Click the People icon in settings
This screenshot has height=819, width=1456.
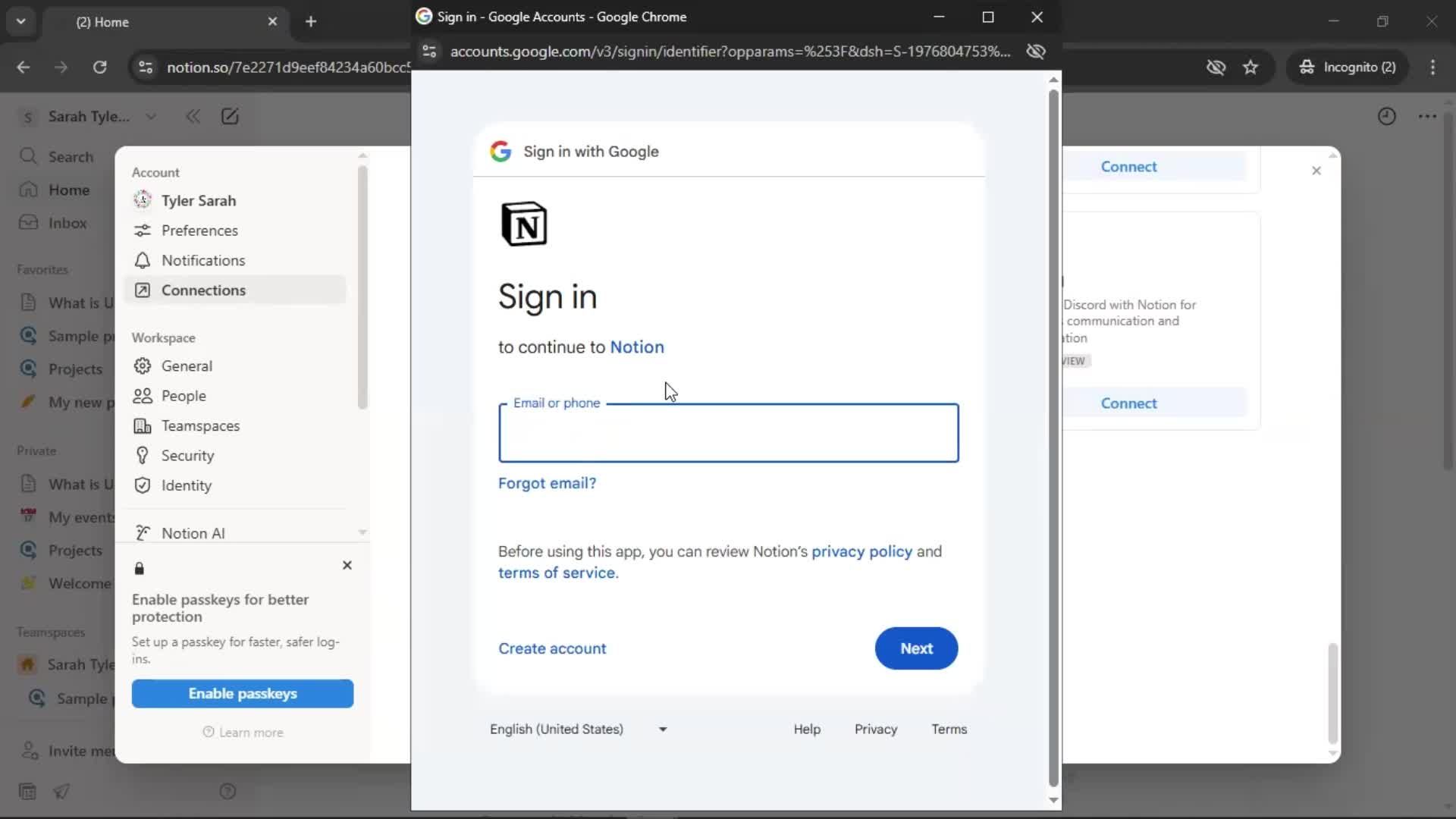click(x=142, y=396)
